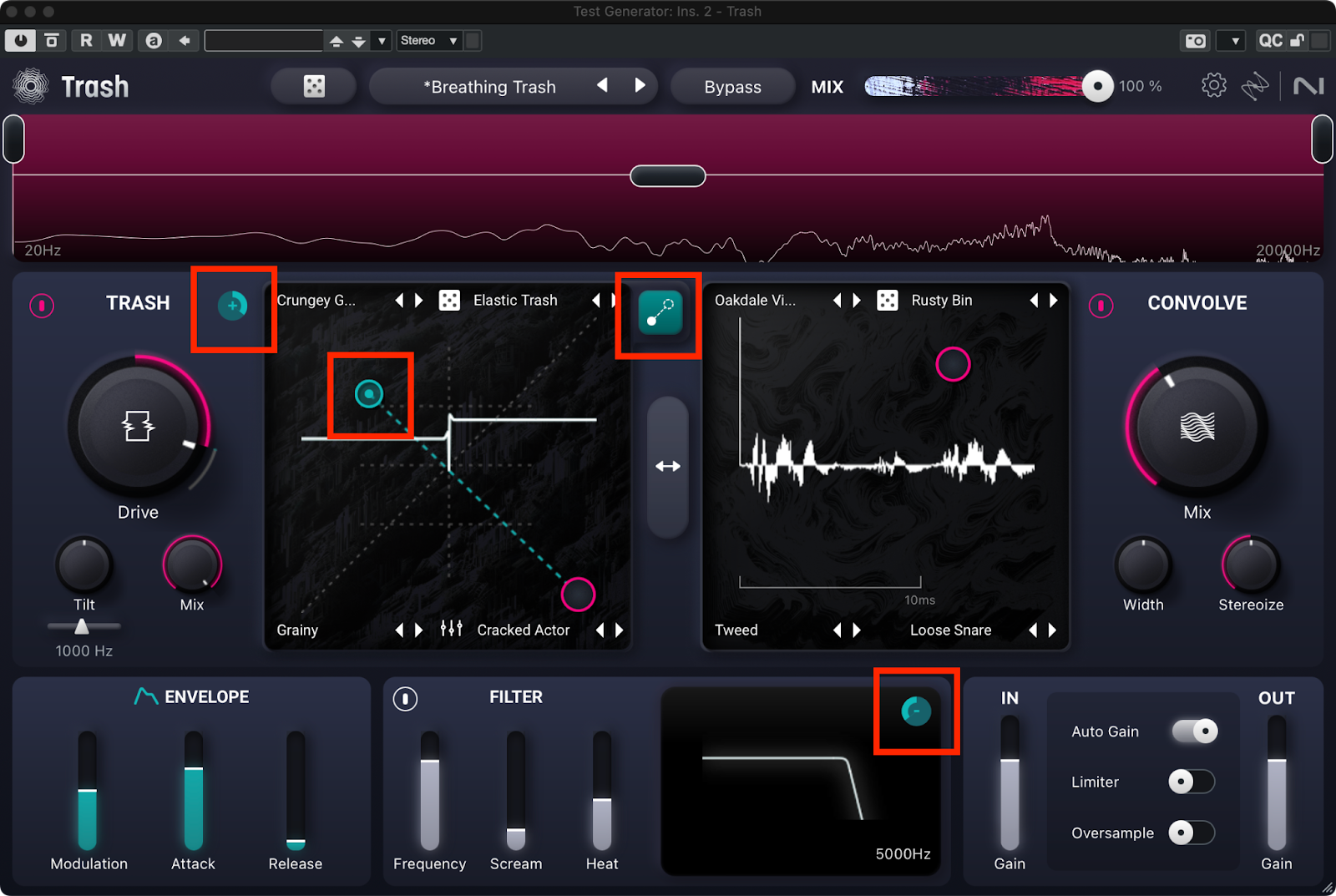
Task: Click the Convolve Mix knob
Action: (1197, 427)
